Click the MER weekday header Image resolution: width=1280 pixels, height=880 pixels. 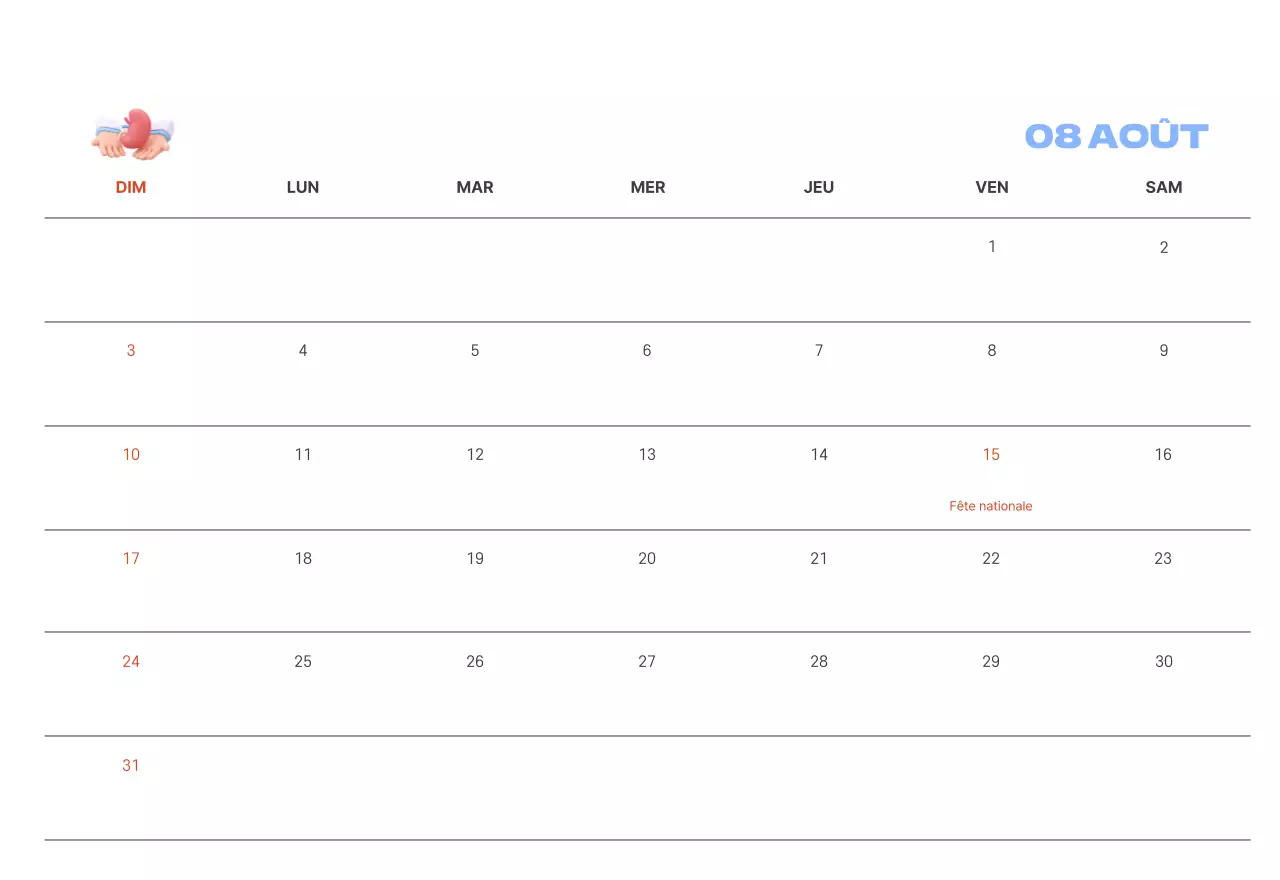[647, 187]
